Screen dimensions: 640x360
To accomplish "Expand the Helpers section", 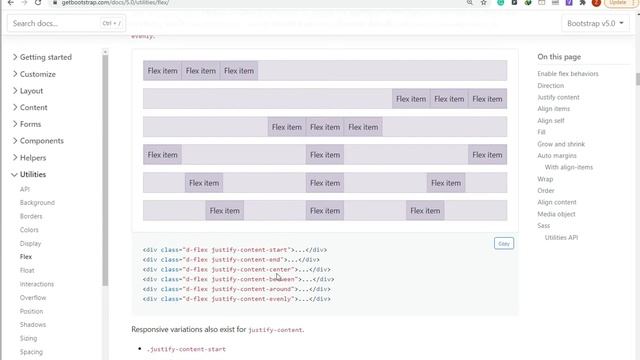I will tap(29, 158).
